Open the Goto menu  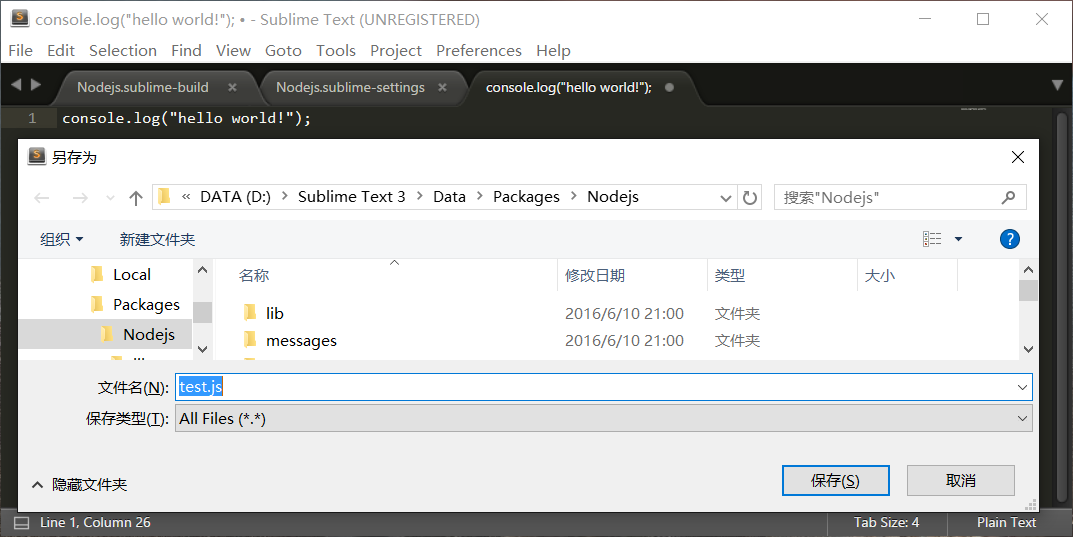click(x=283, y=51)
